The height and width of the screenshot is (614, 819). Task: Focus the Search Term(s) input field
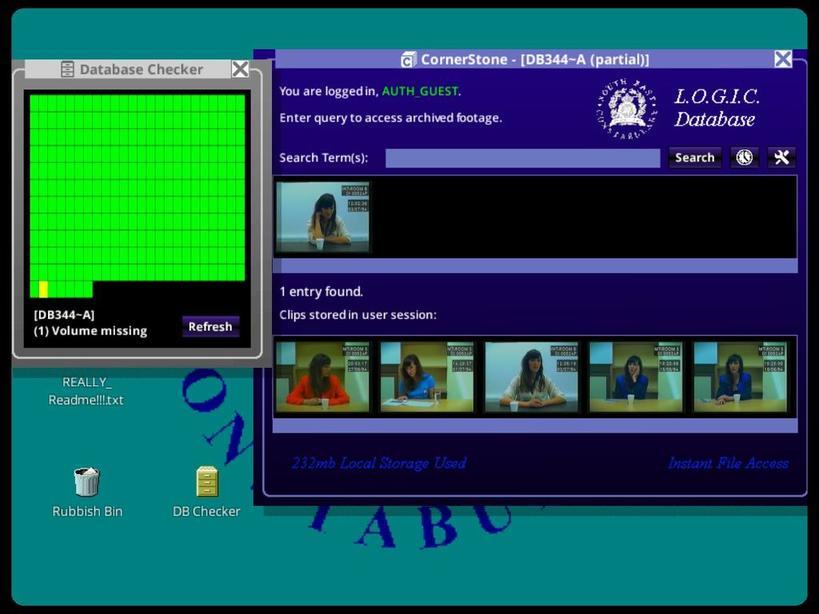click(x=522, y=158)
